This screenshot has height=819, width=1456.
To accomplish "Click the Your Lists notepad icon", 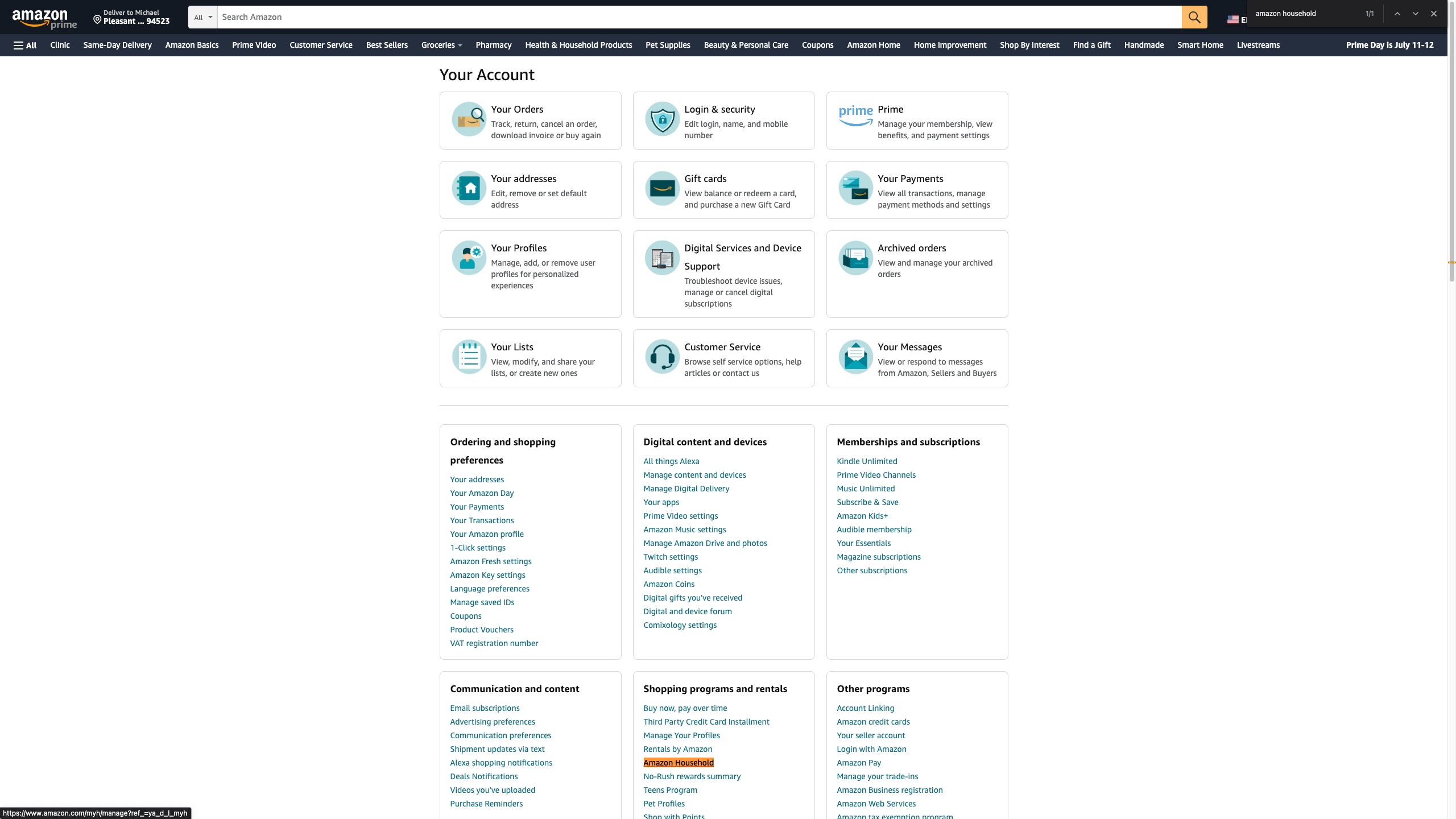I will 468,357.
